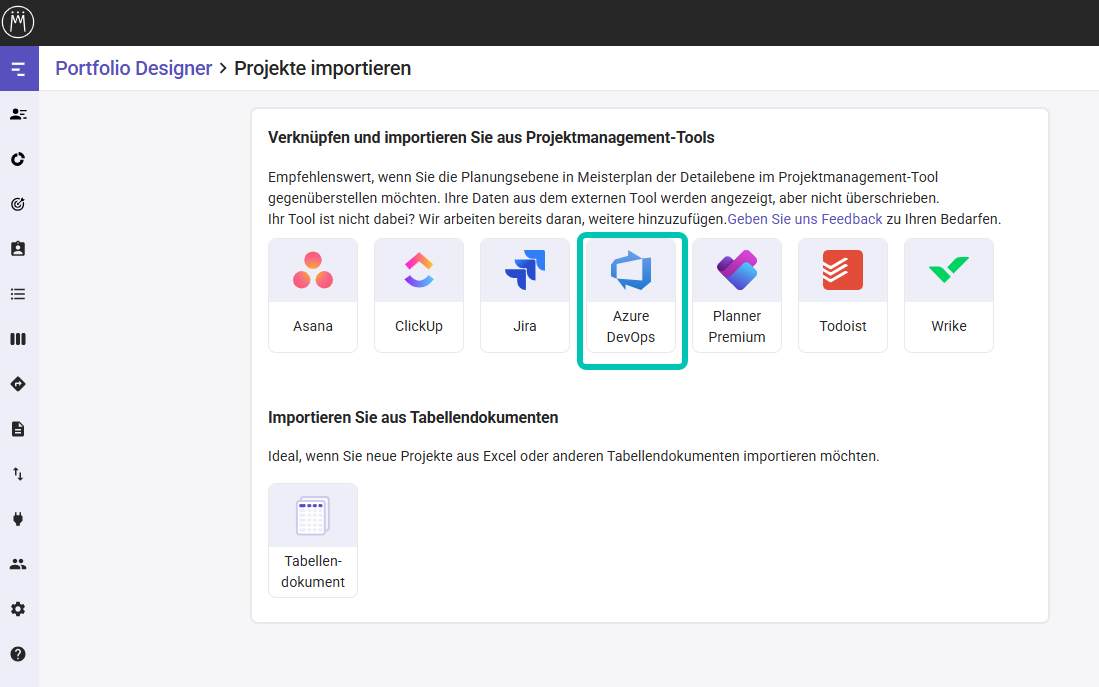Open the target goals icon in sidebar
This screenshot has width=1099, height=687.
[x=18, y=204]
